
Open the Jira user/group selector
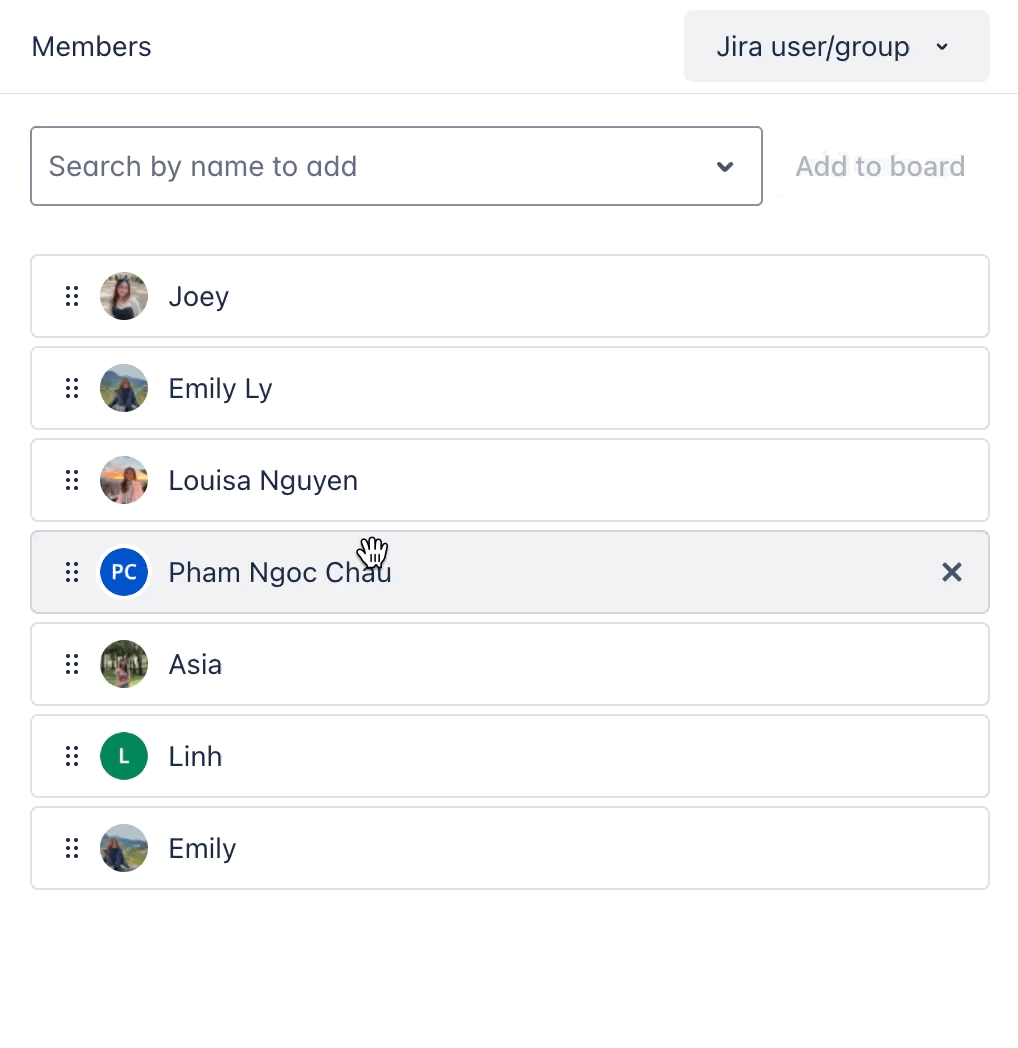click(836, 46)
